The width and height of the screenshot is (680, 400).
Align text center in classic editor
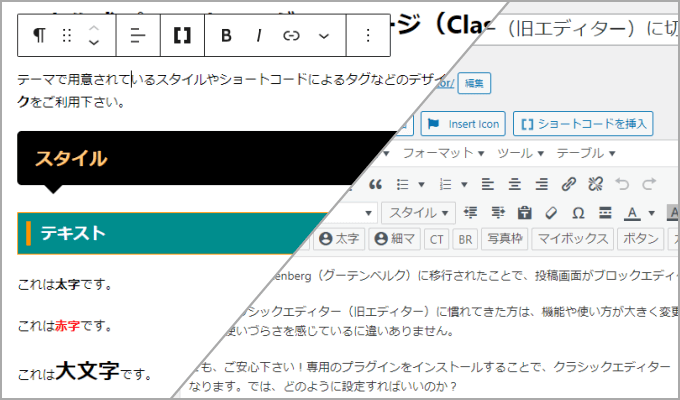click(x=515, y=184)
